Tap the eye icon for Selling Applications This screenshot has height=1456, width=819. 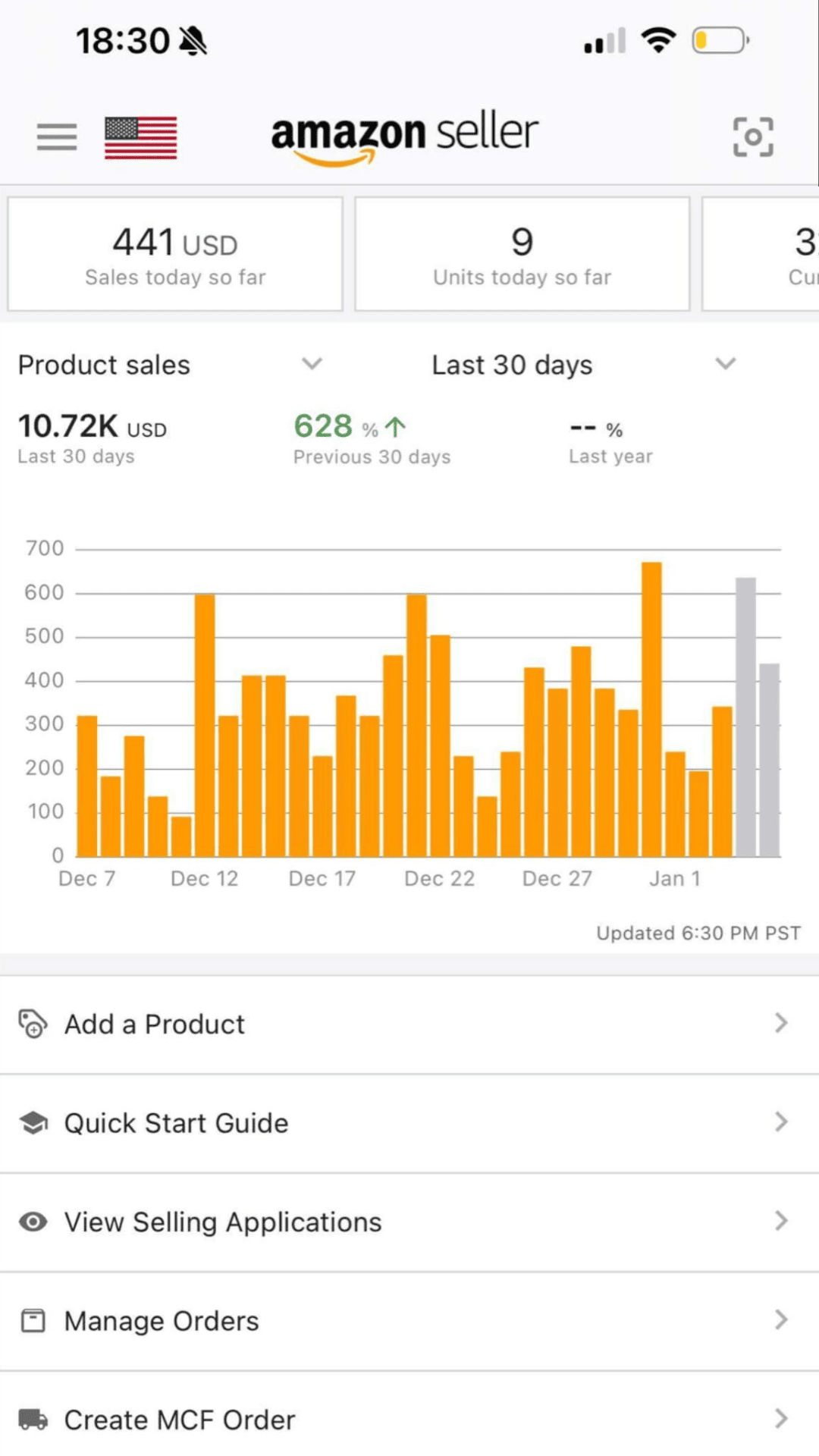pyautogui.click(x=33, y=1222)
